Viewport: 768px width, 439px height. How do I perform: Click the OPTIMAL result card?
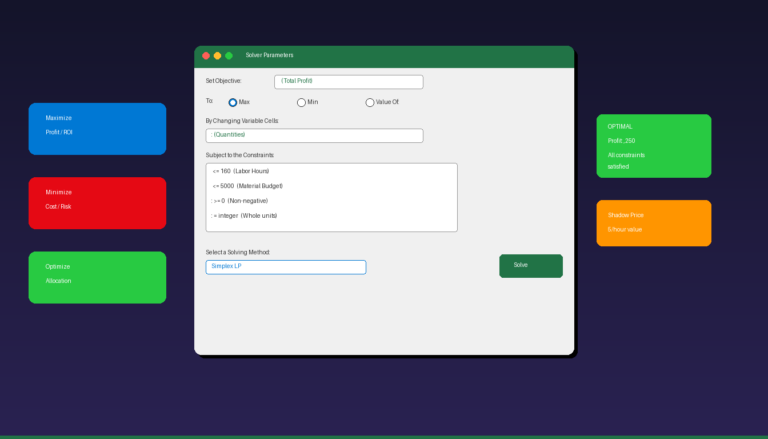point(653,146)
